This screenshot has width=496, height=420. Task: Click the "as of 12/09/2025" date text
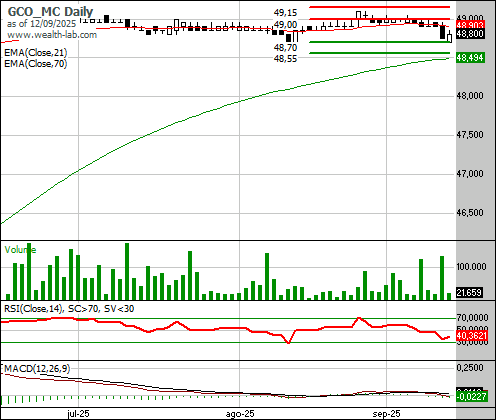click(41, 24)
